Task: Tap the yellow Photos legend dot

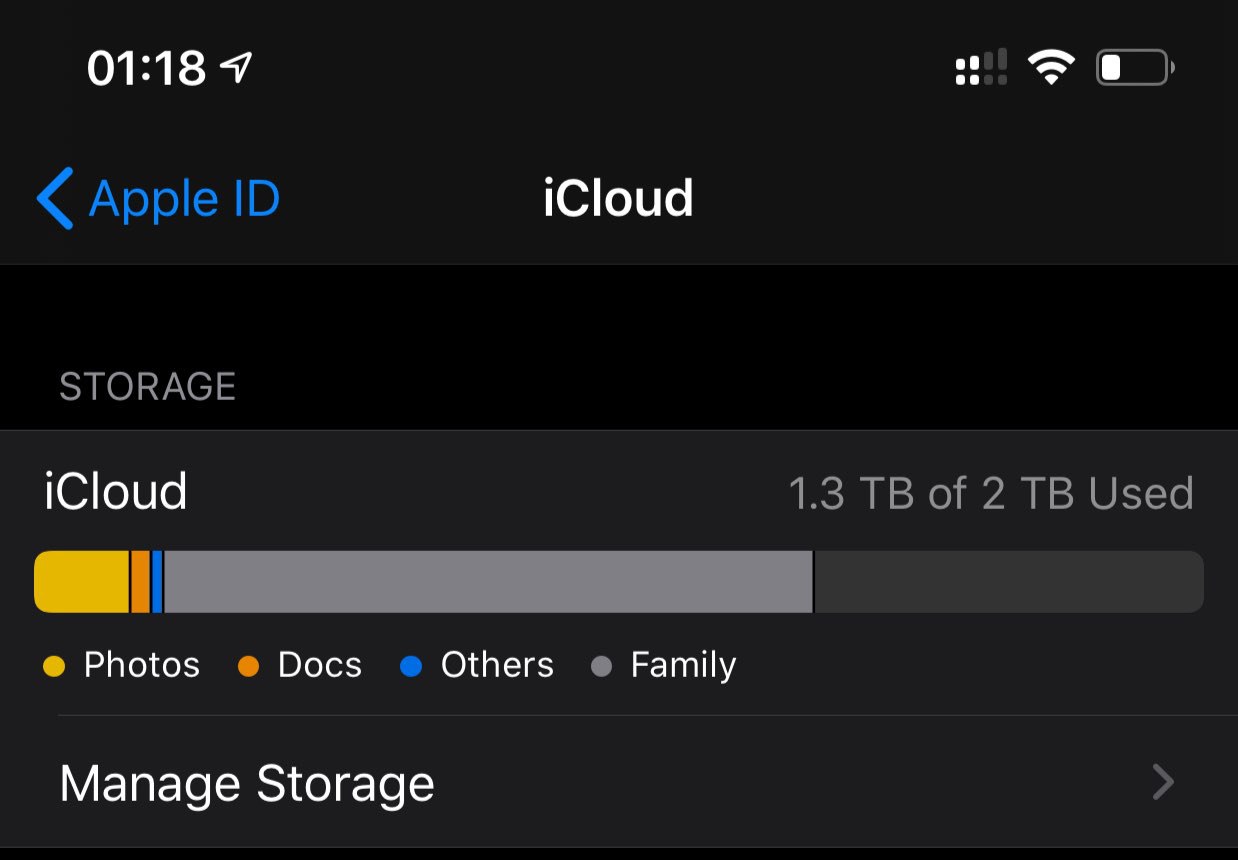Action: pos(54,666)
